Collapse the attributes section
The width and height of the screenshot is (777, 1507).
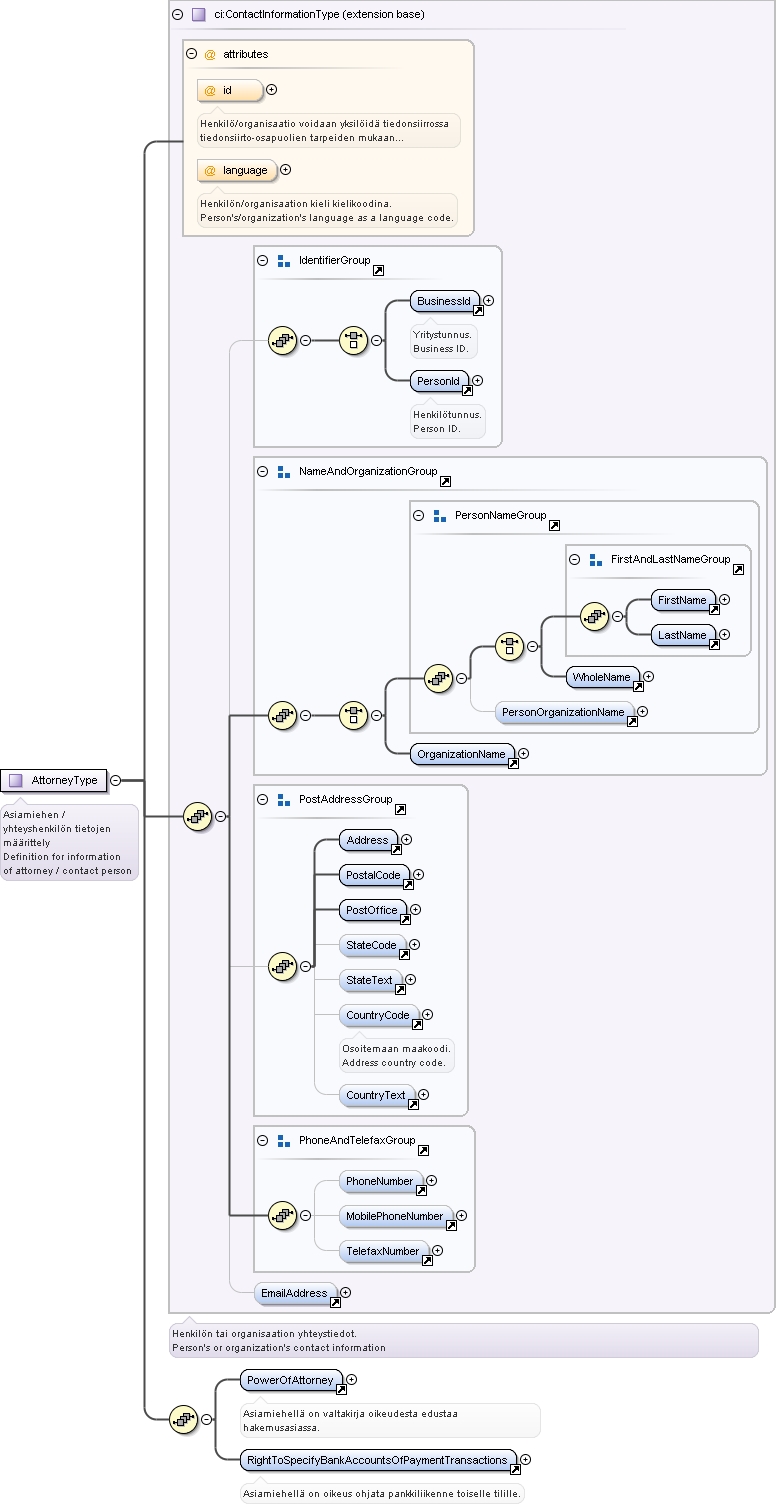tap(191, 54)
